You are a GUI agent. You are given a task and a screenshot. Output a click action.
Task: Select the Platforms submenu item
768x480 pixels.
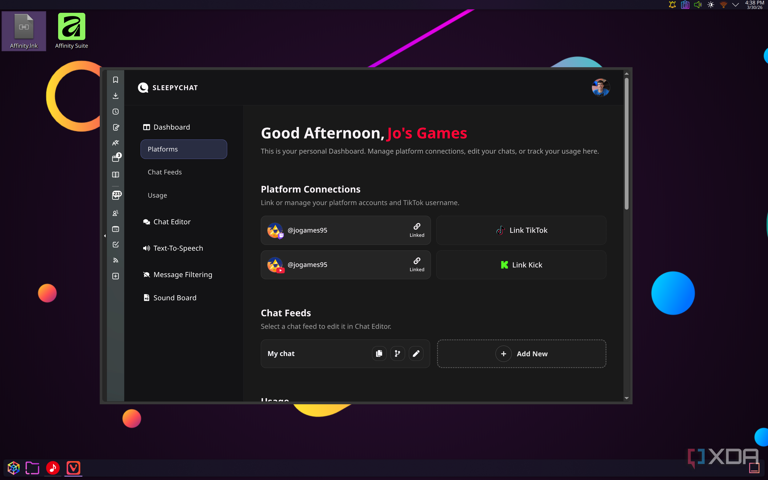[184, 149]
